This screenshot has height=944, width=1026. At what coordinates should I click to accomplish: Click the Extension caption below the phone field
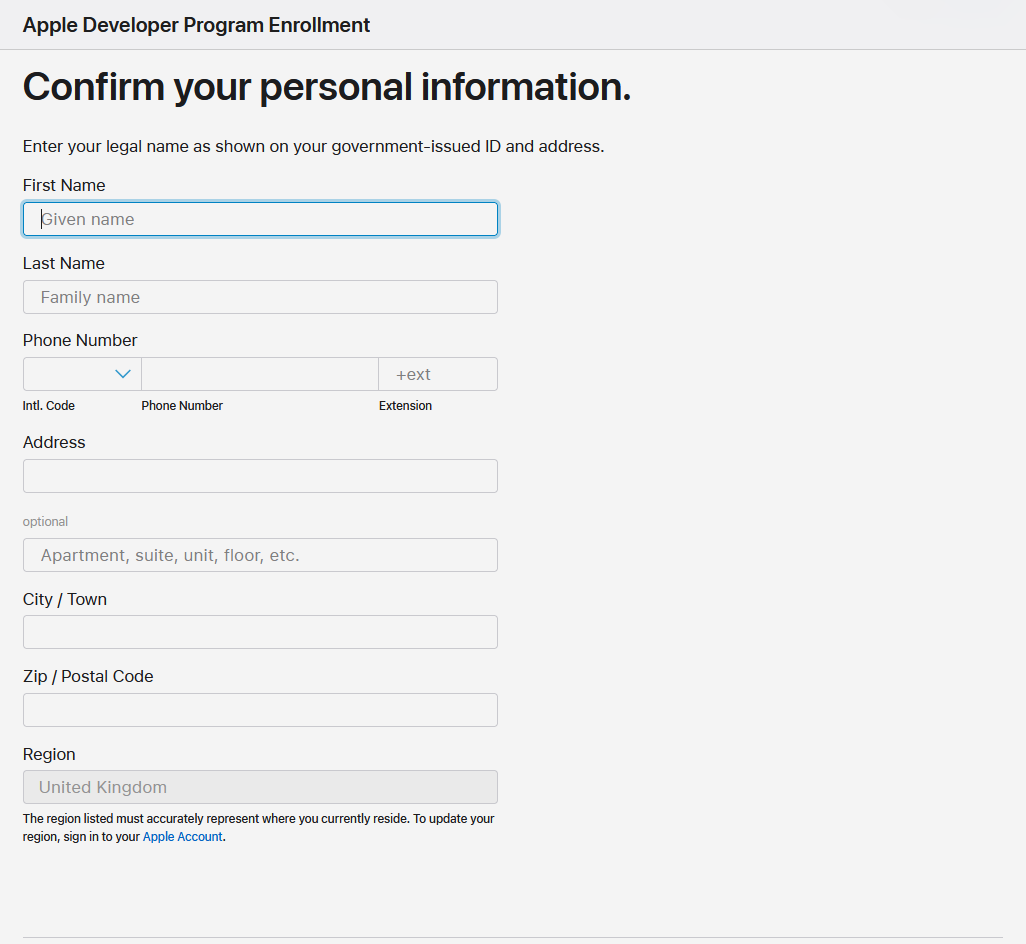405,406
